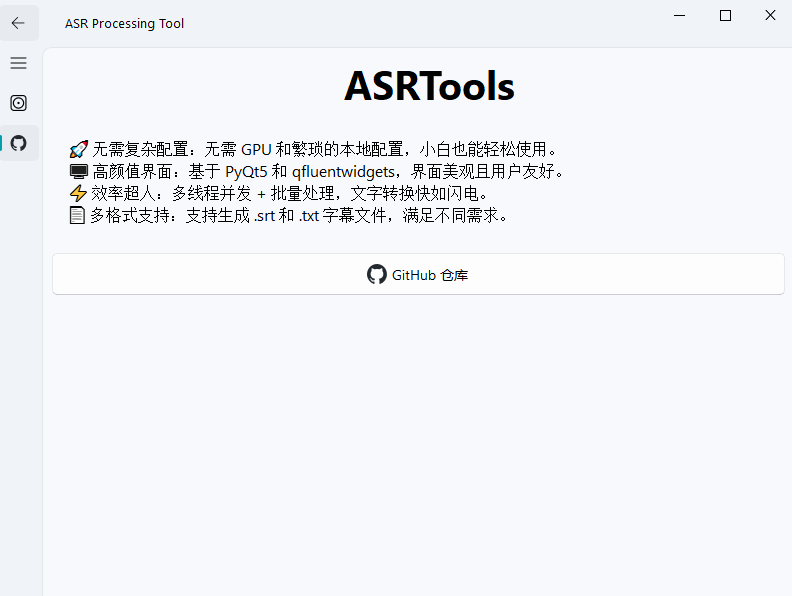Image resolution: width=792 pixels, height=596 pixels.
Task: Open the GitHub 仓库 button
Action: (418, 274)
